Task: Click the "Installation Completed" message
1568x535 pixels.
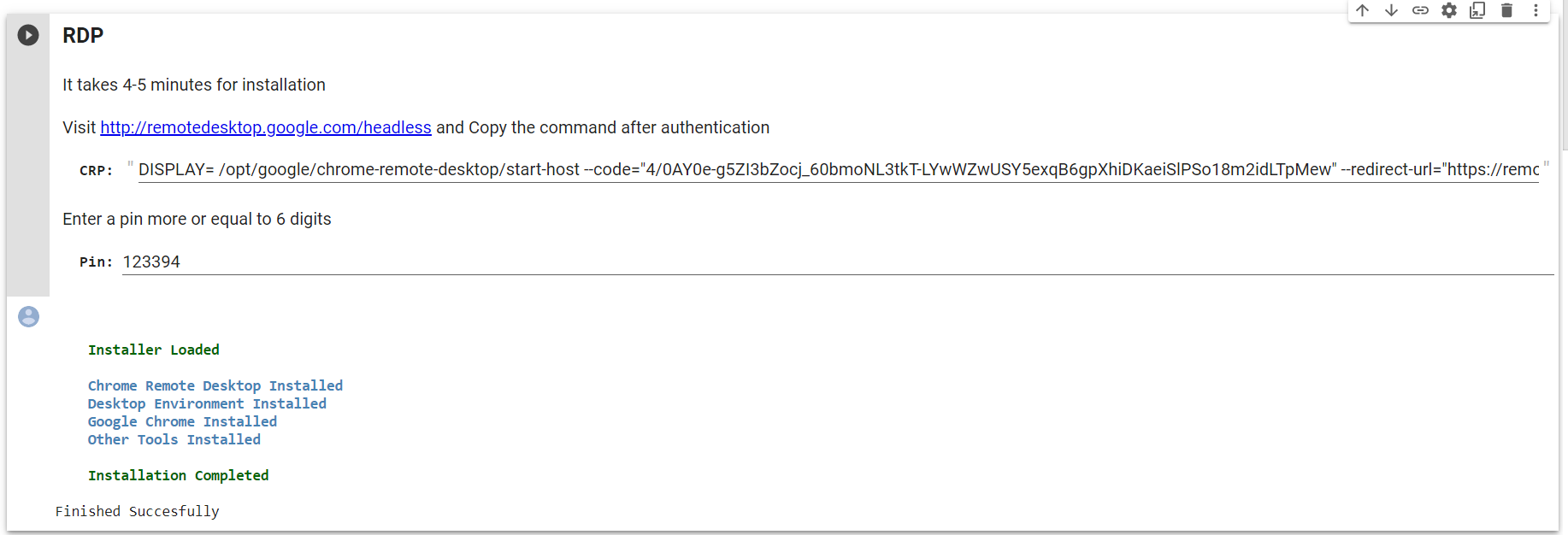Action: pos(178,475)
